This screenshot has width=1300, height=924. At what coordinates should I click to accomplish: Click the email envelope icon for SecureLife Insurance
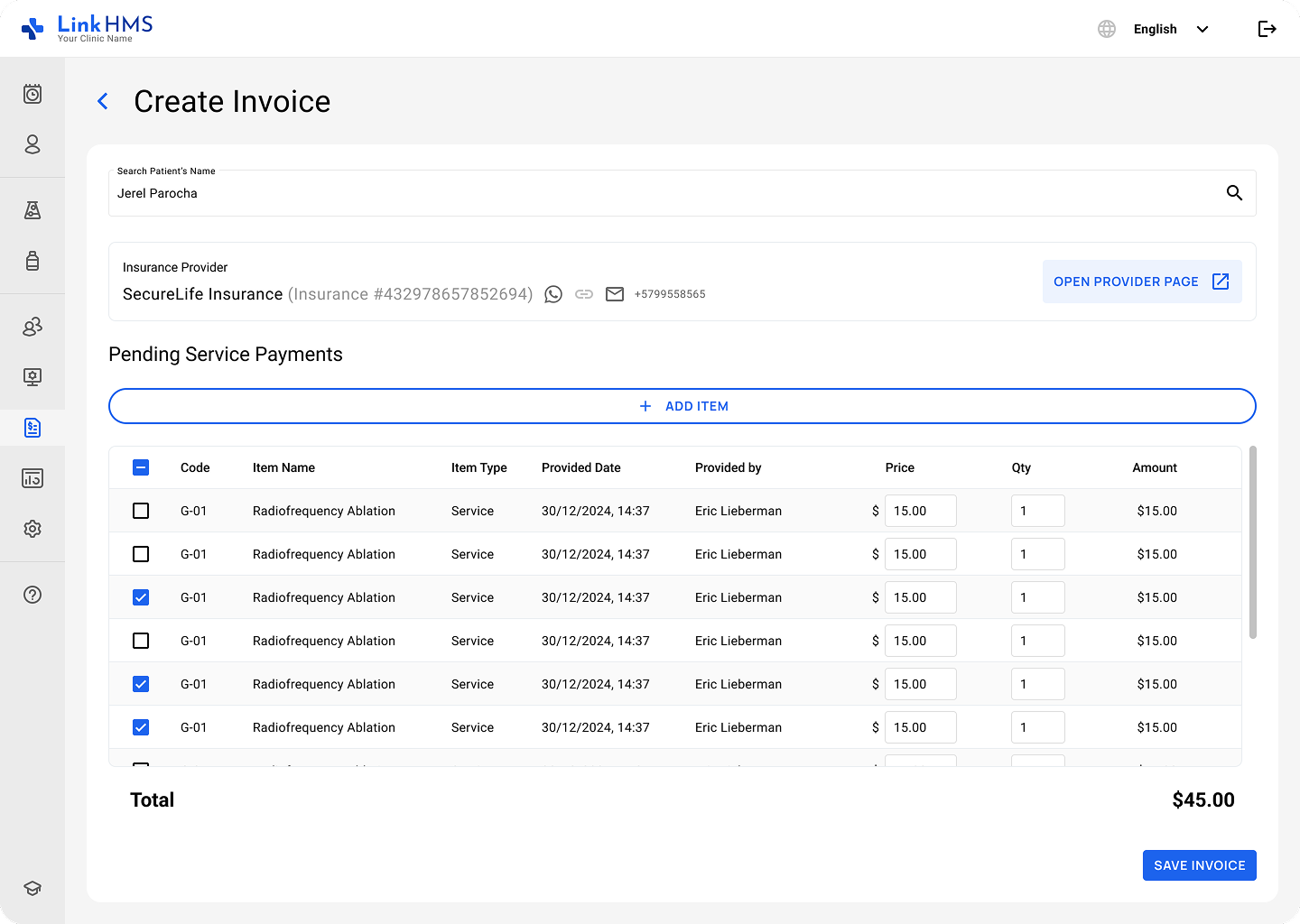tap(615, 294)
